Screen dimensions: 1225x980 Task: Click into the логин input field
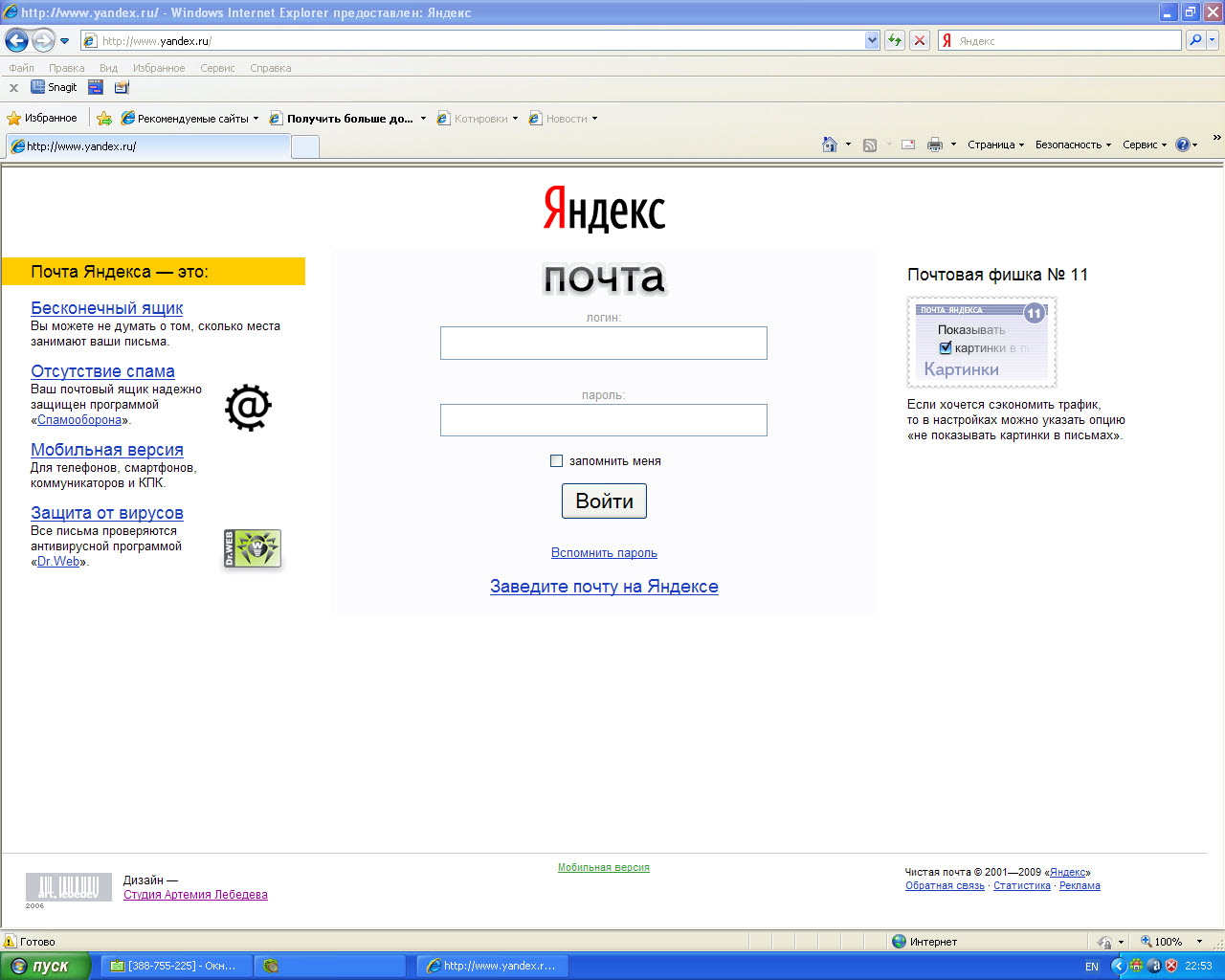point(604,344)
